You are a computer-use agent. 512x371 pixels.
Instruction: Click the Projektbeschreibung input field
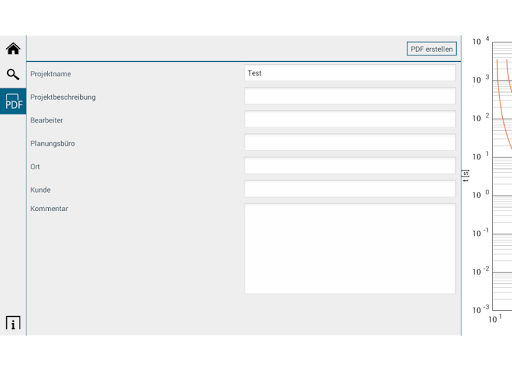coord(350,96)
